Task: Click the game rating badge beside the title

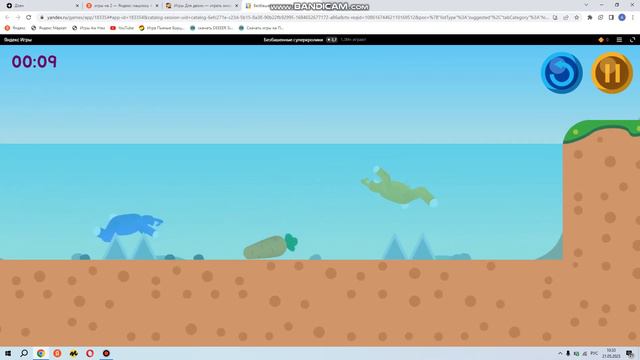Action: 331,40
